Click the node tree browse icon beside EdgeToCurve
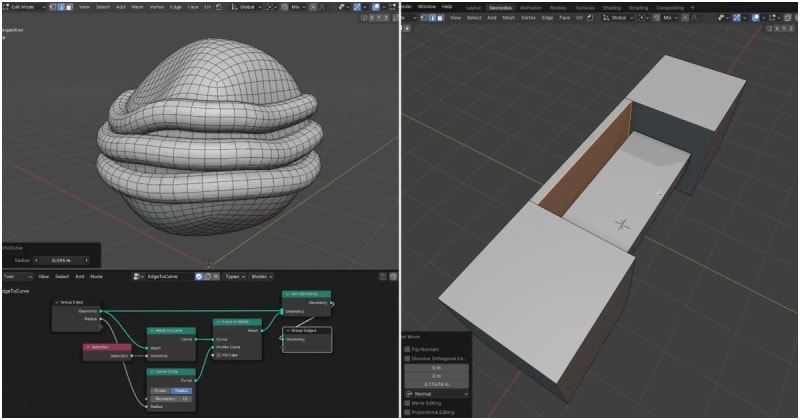 coord(138,276)
